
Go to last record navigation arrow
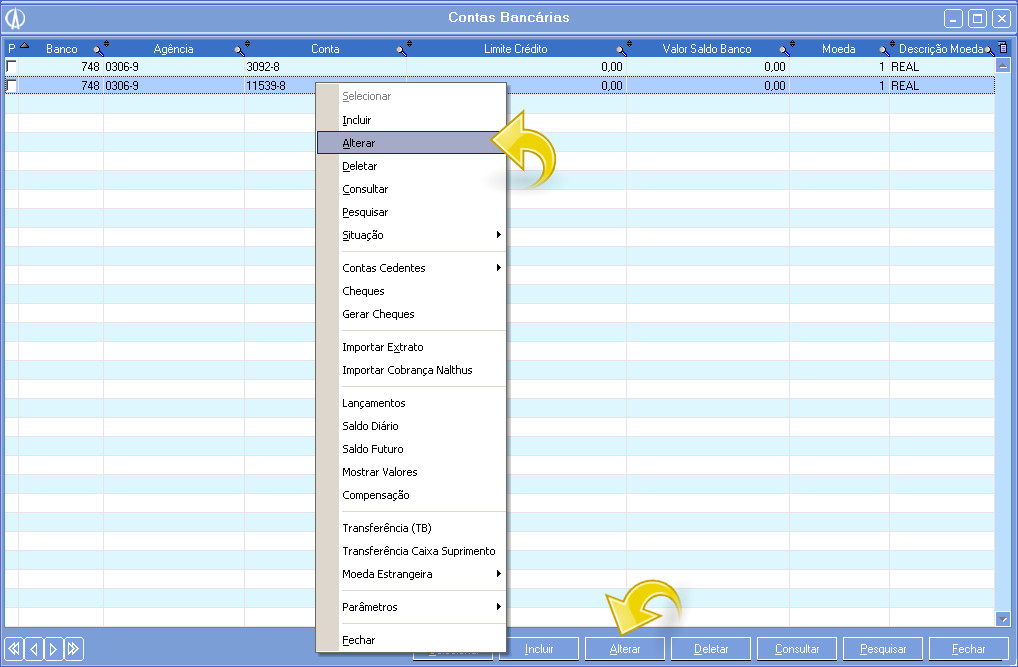point(73,648)
